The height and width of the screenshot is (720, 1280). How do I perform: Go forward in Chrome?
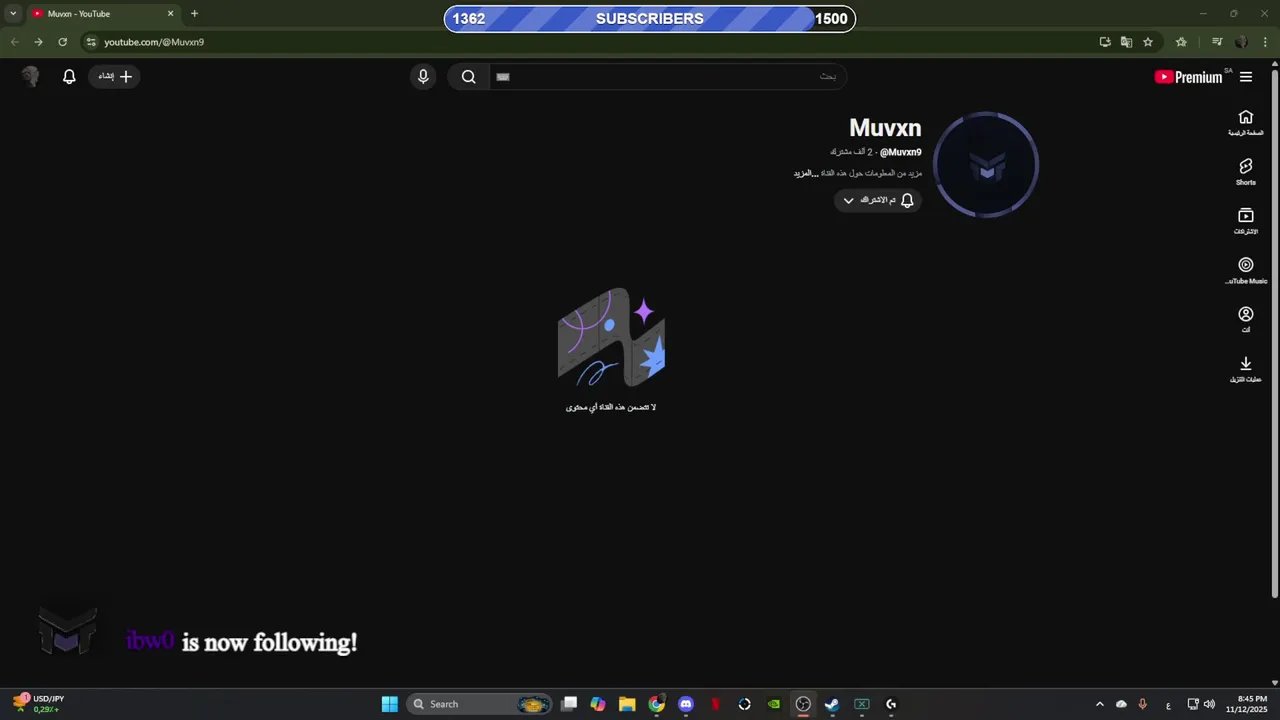[38, 42]
